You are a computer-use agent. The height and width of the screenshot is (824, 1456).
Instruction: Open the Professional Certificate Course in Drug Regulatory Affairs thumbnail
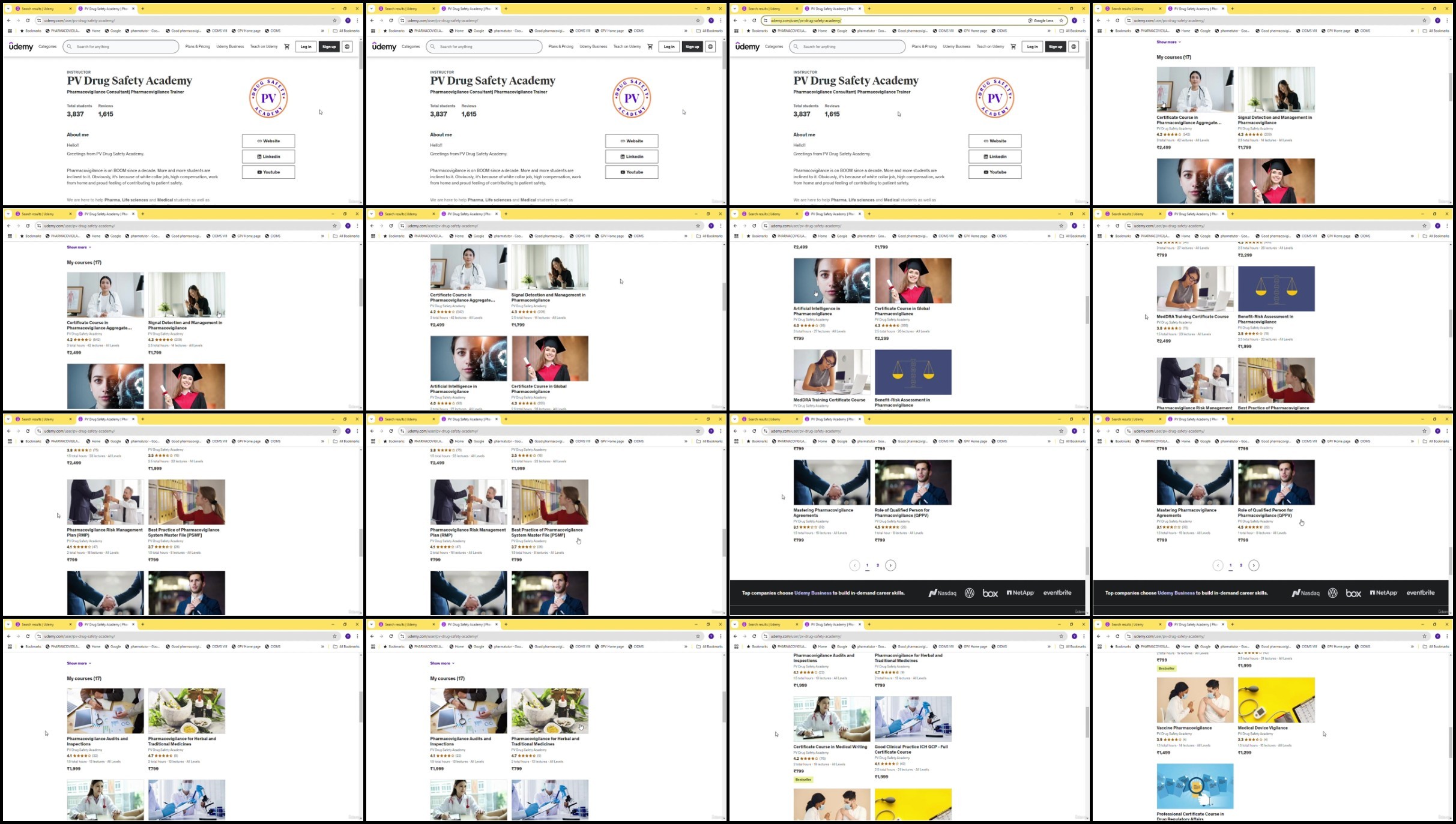[1195, 786]
